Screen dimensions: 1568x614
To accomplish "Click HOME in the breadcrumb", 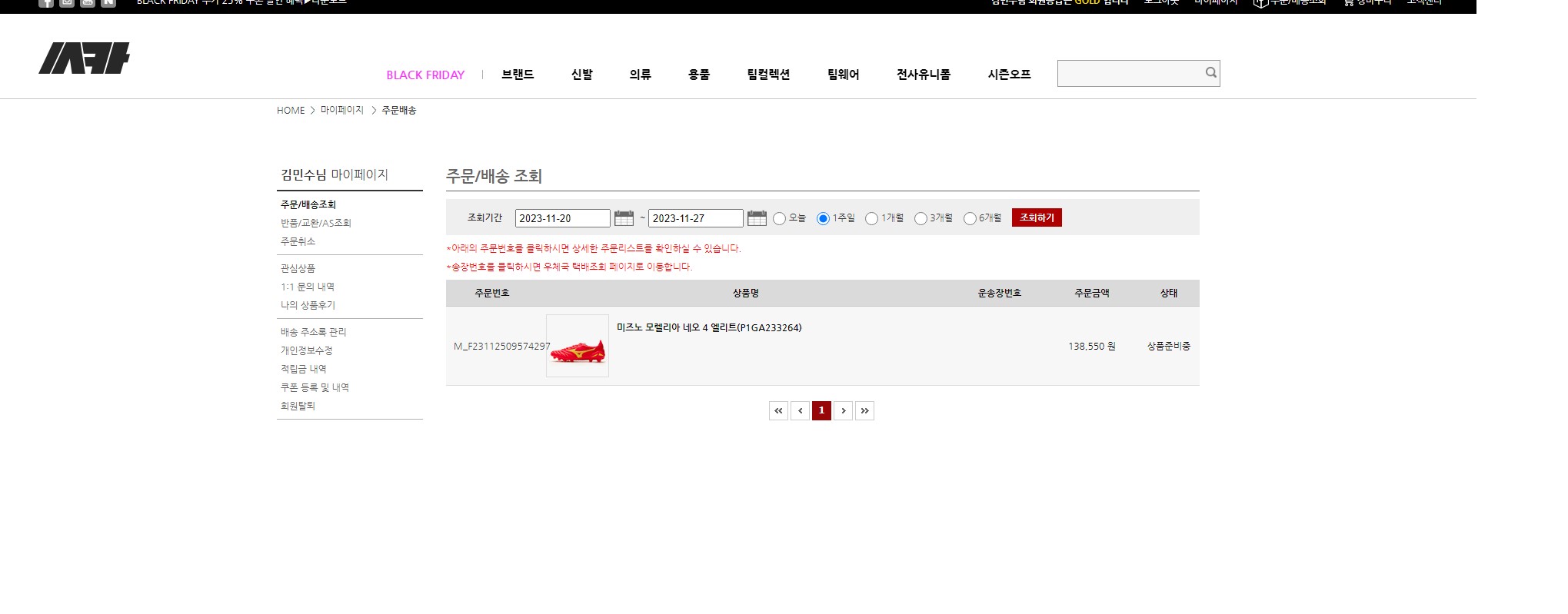I will click(x=291, y=111).
